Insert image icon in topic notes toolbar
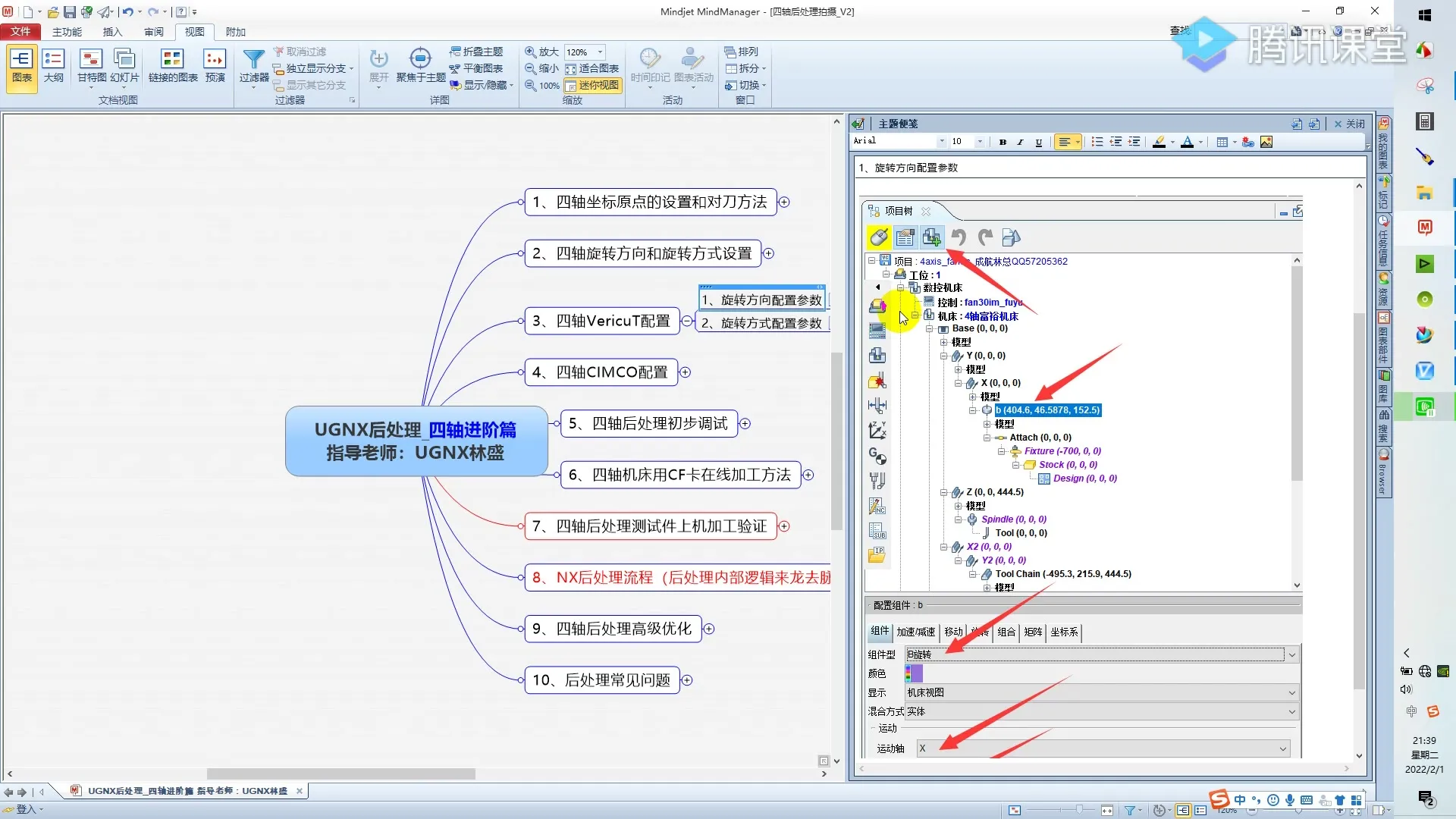The width and height of the screenshot is (1456, 819). pyautogui.click(x=1266, y=142)
